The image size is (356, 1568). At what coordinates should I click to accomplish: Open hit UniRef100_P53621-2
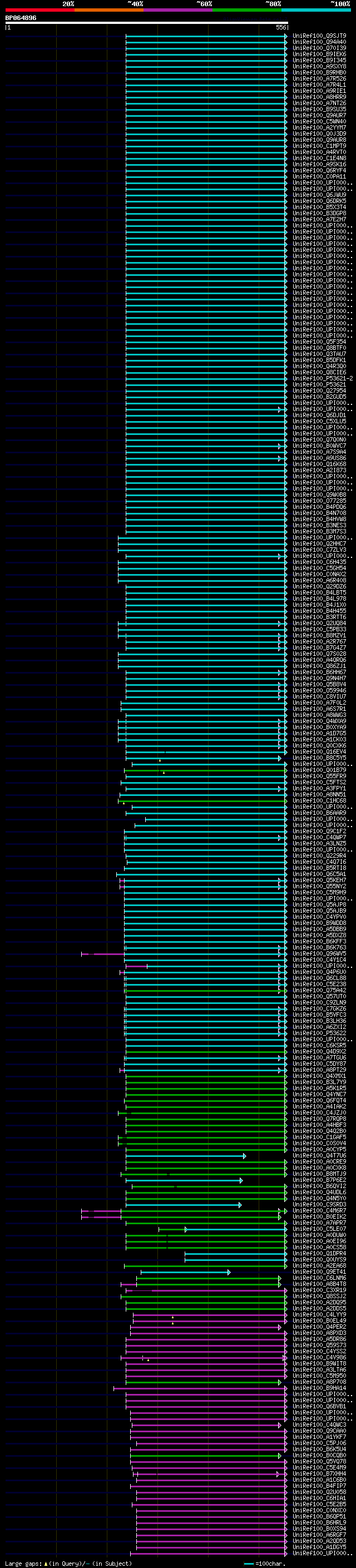point(323,379)
